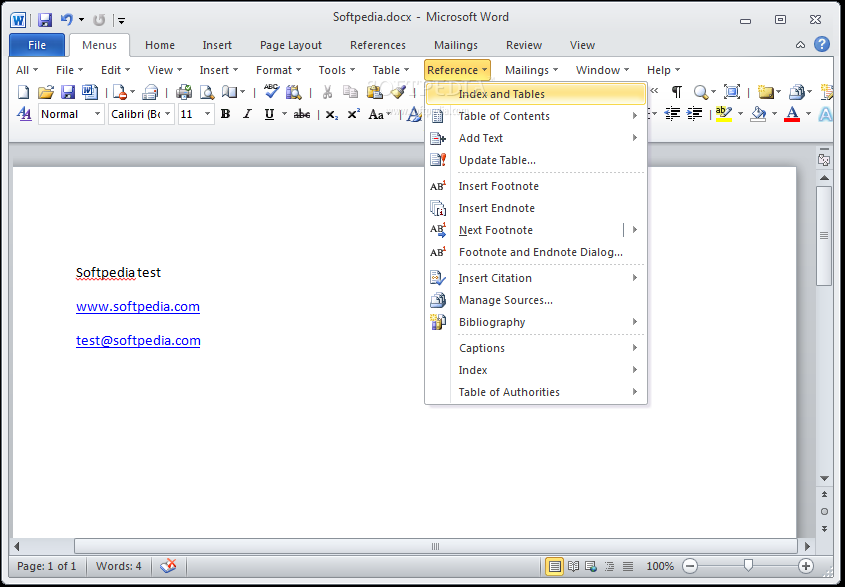Open the Mailings classic menu
Viewport: 845px width, 587px height.
click(x=531, y=70)
